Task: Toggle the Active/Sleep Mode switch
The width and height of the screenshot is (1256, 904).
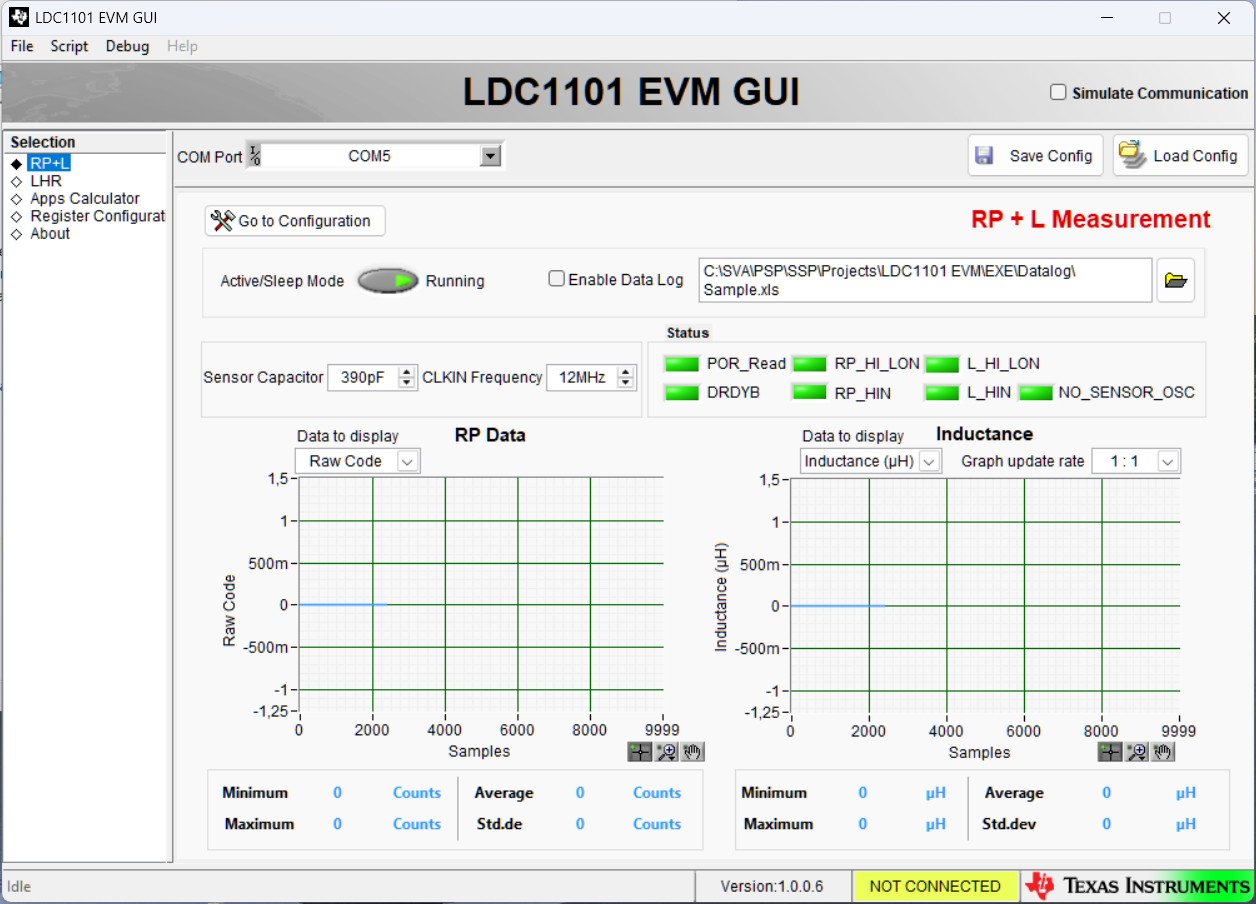Action: click(x=388, y=281)
